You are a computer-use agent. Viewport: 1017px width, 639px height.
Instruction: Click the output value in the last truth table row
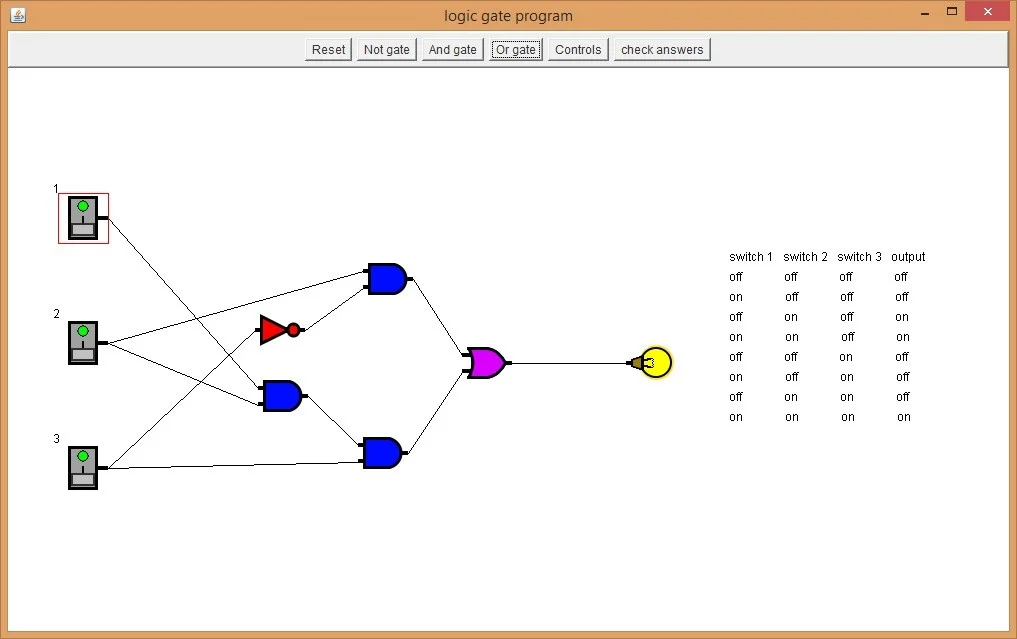[x=903, y=417]
